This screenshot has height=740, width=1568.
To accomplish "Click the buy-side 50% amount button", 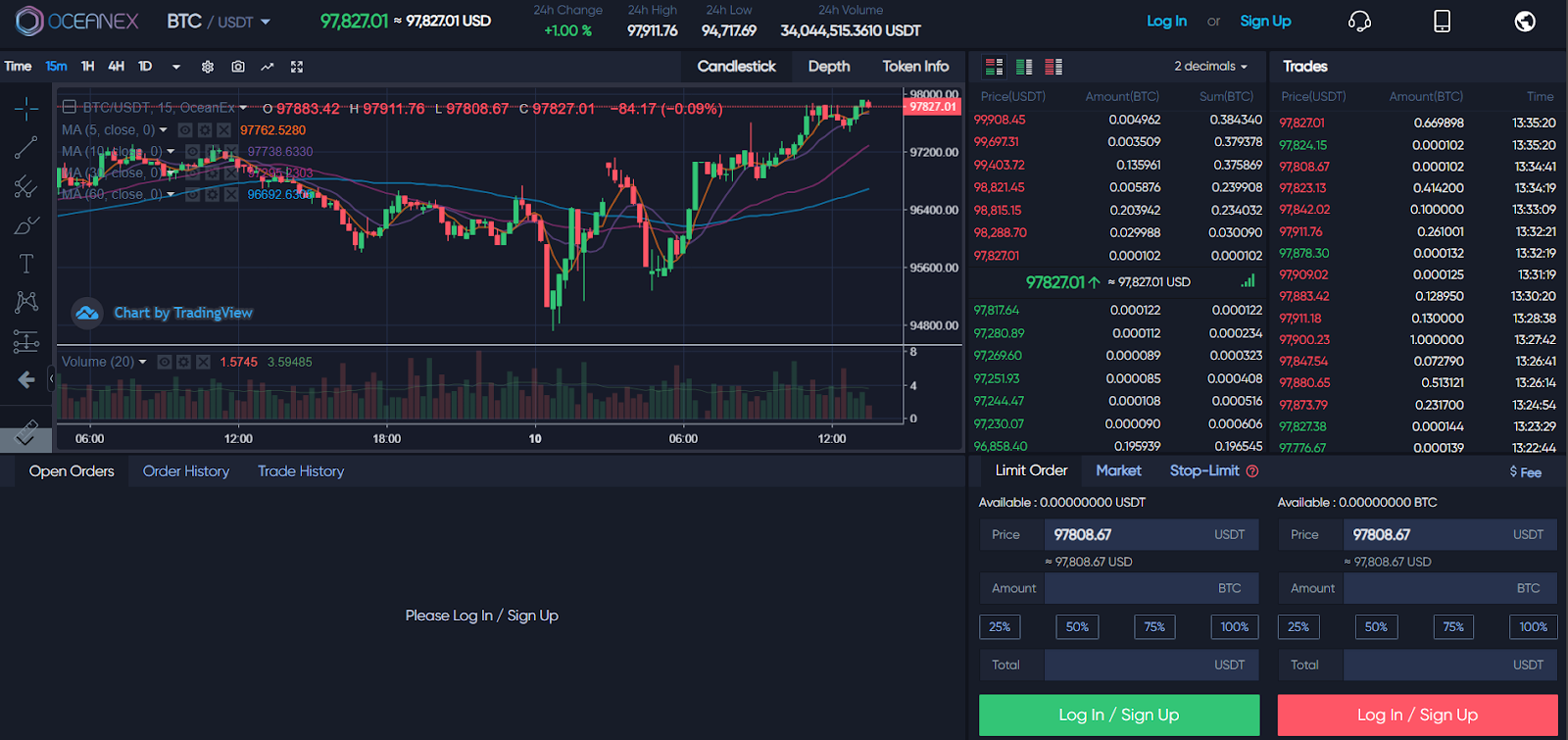I will coord(1077,627).
